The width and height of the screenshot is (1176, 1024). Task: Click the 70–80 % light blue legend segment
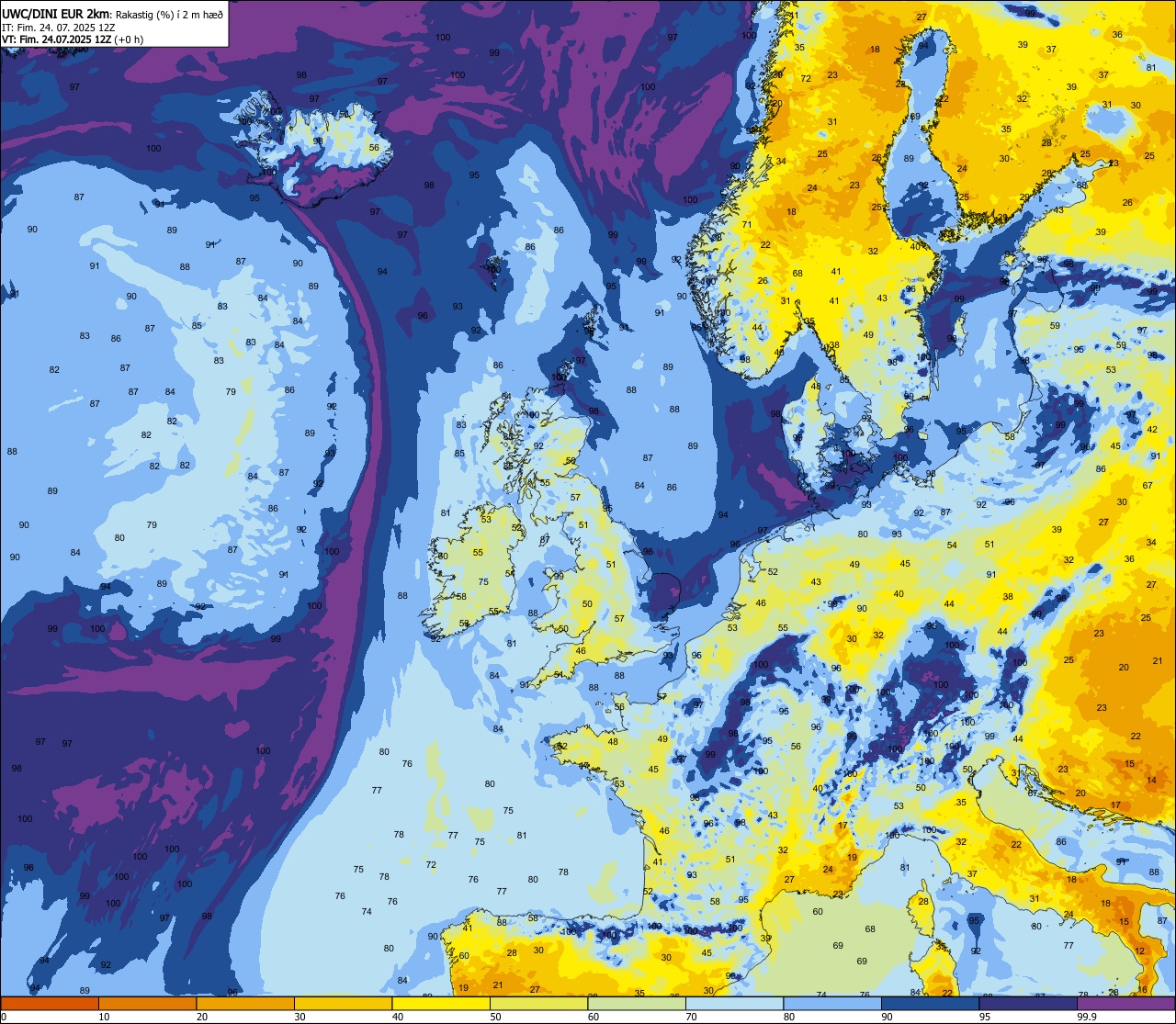734,1004
